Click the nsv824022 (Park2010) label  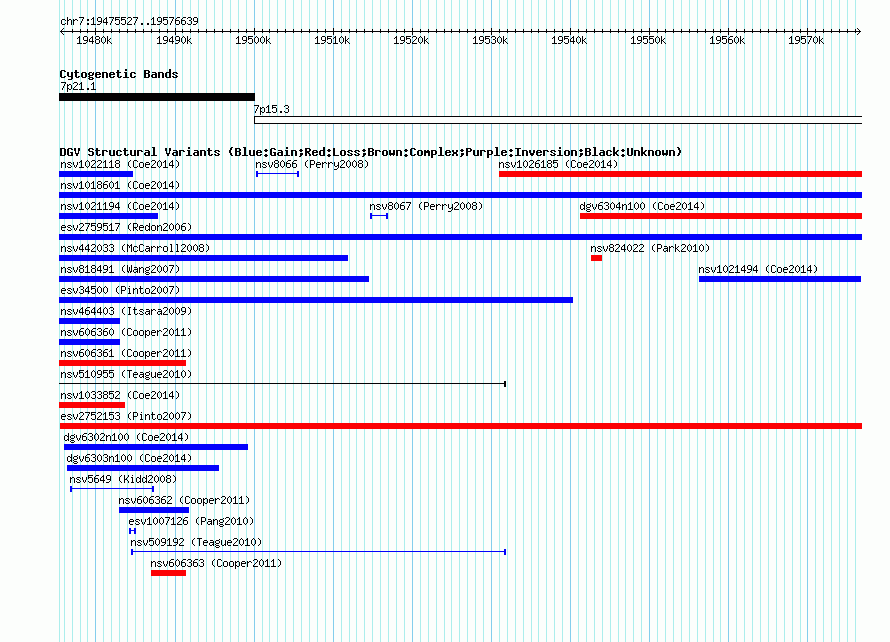tap(650, 248)
